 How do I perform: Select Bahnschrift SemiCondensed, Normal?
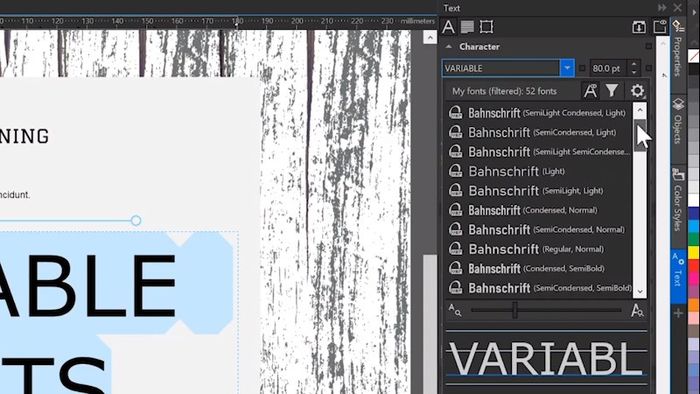click(x=539, y=229)
